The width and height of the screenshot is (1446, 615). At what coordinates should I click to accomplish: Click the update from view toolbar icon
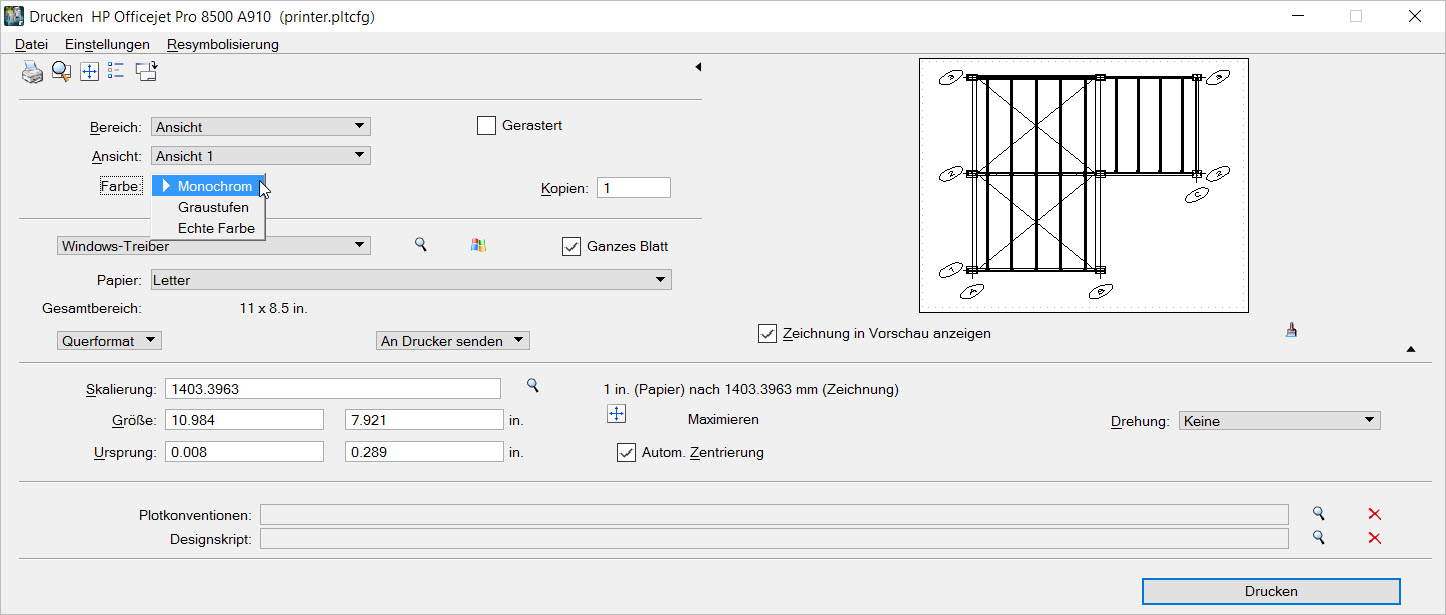click(x=147, y=71)
